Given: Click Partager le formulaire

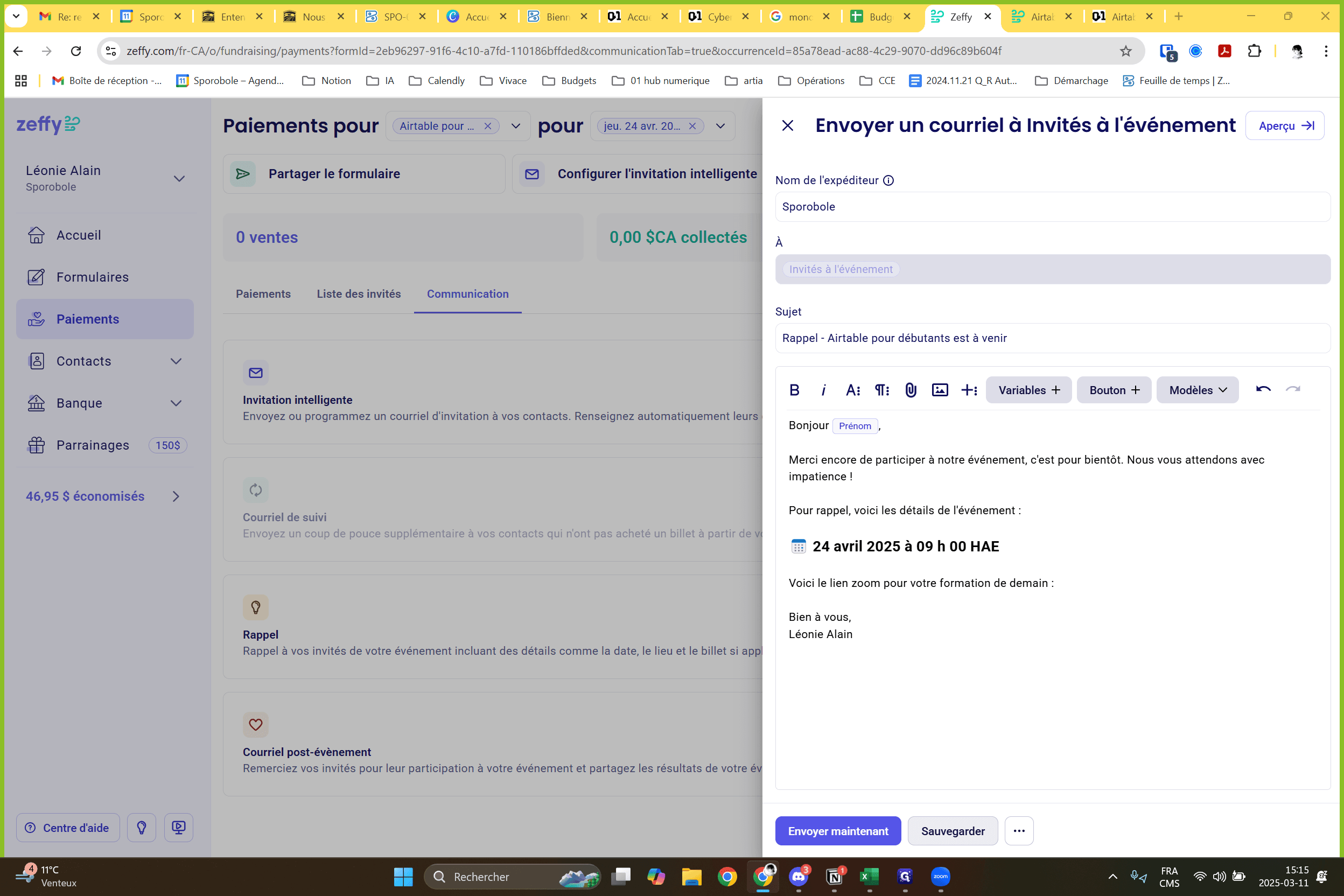Looking at the screenshot, I should click(364, 174).
